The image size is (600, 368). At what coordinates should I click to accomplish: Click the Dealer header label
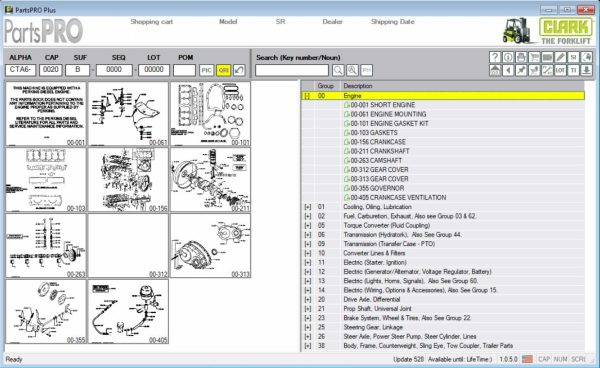332,22
